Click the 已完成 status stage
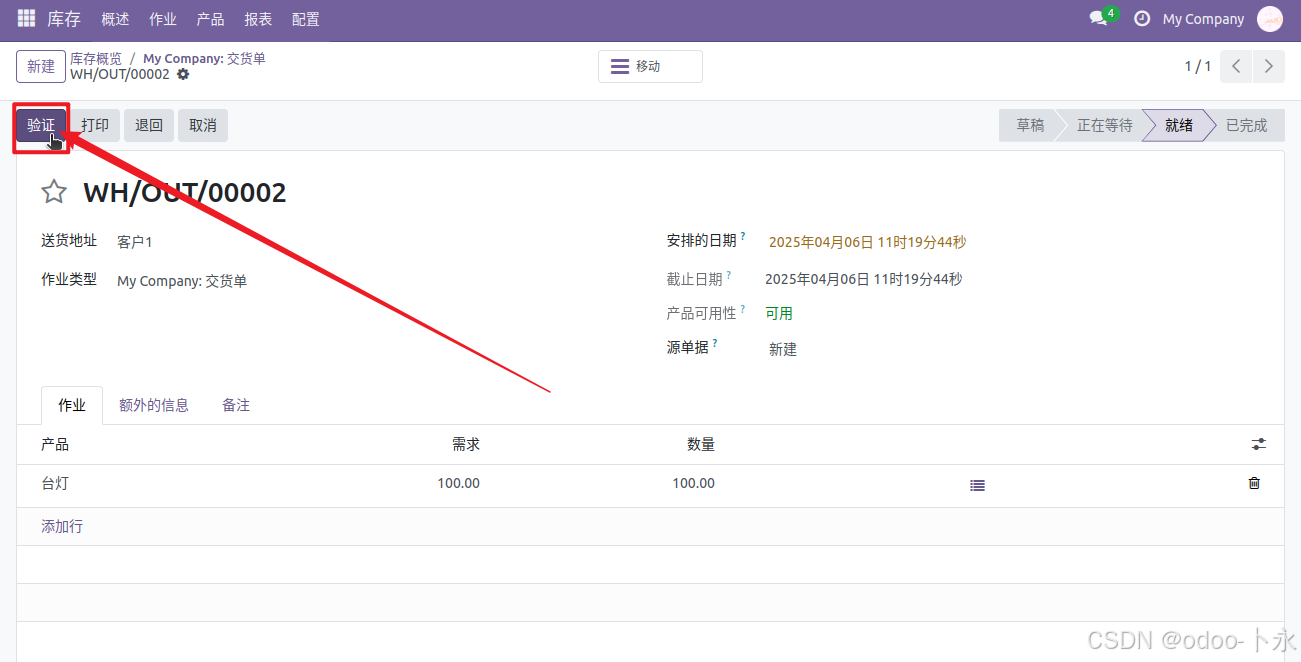The image size is (1301, 662). point(1246,125)
